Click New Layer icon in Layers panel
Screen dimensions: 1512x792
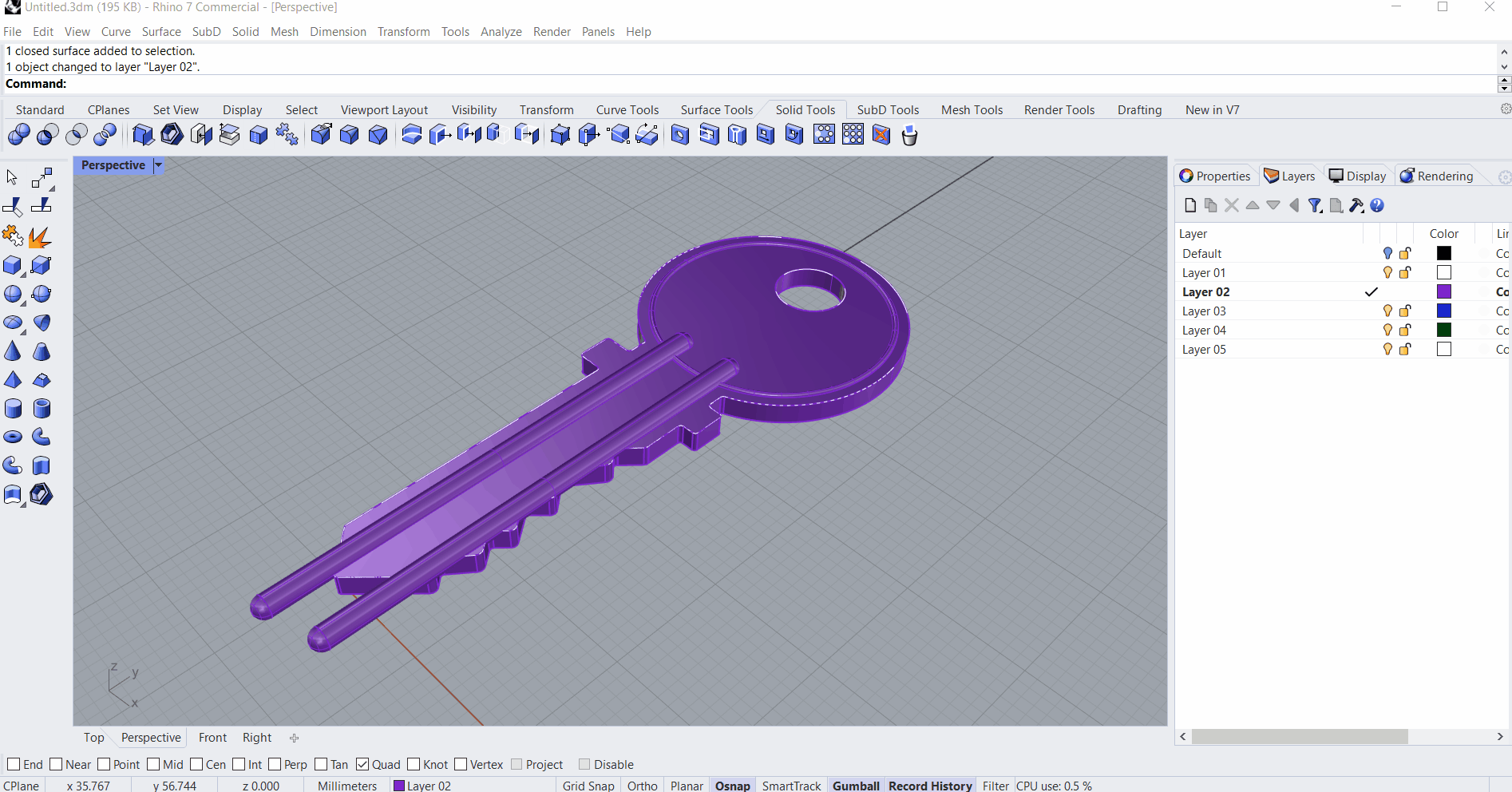[1190, 205]
